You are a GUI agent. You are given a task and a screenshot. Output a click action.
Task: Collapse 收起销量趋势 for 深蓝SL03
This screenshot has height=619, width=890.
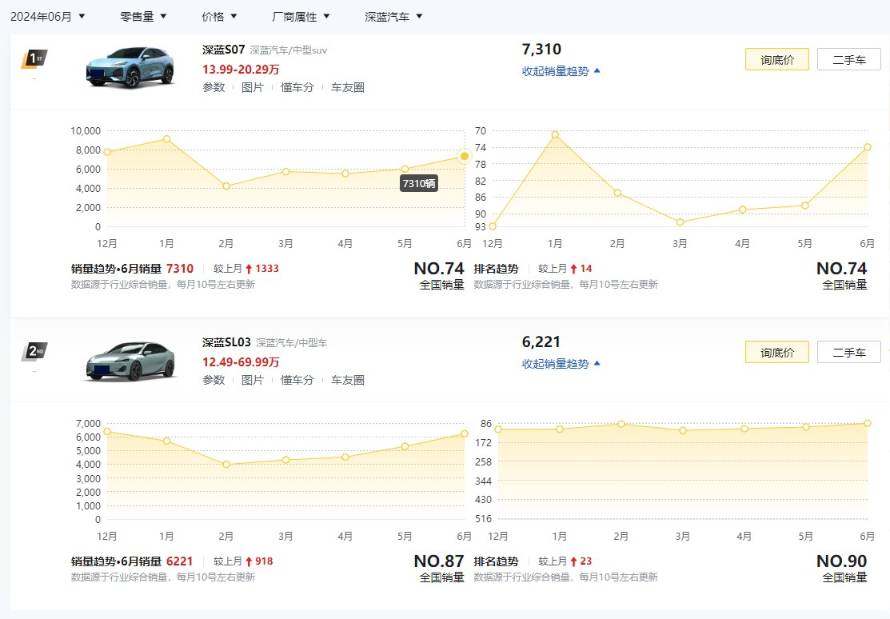coord(561,364)
